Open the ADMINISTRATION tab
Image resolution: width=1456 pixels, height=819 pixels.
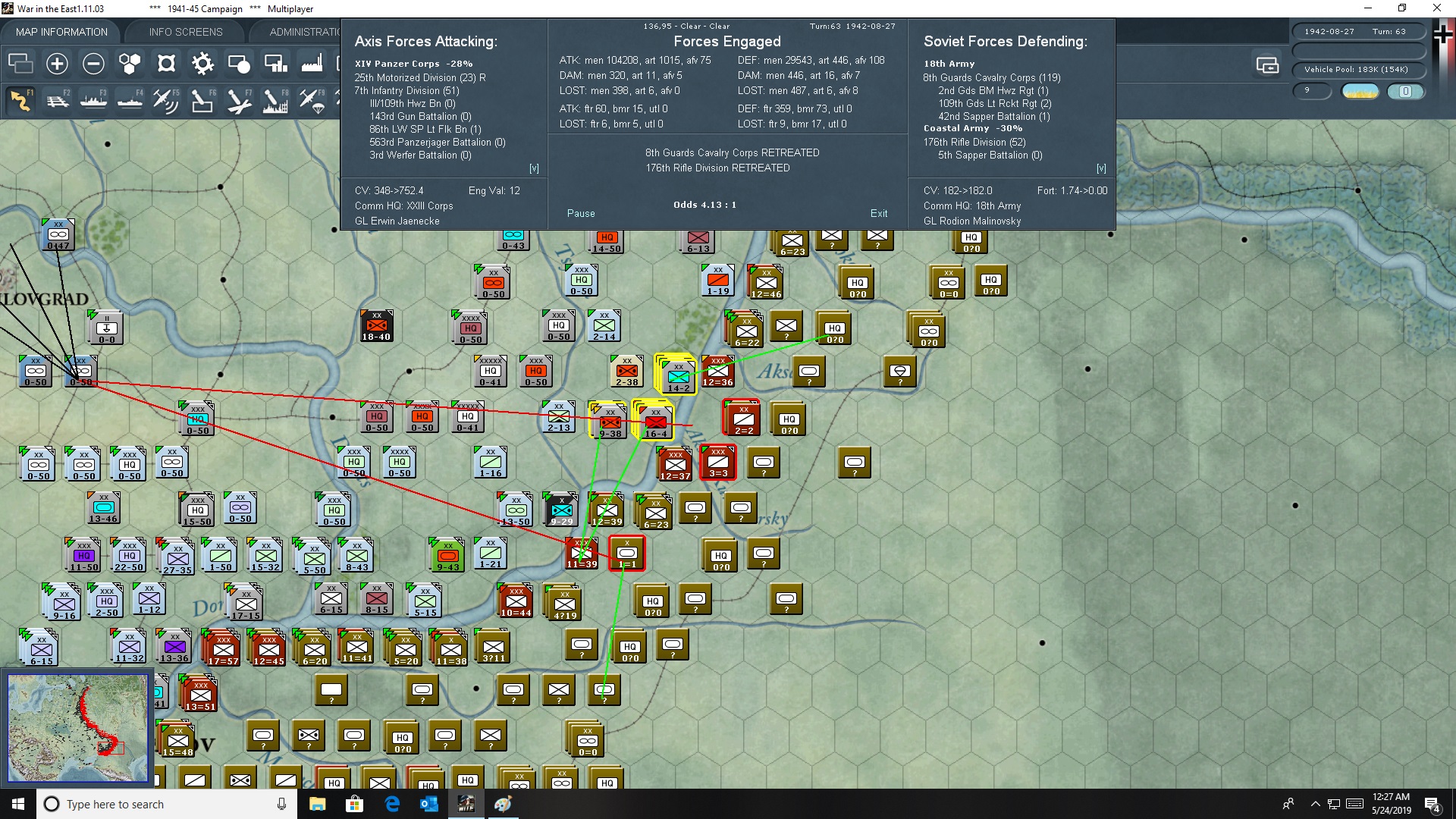click(x=305, y=32)
